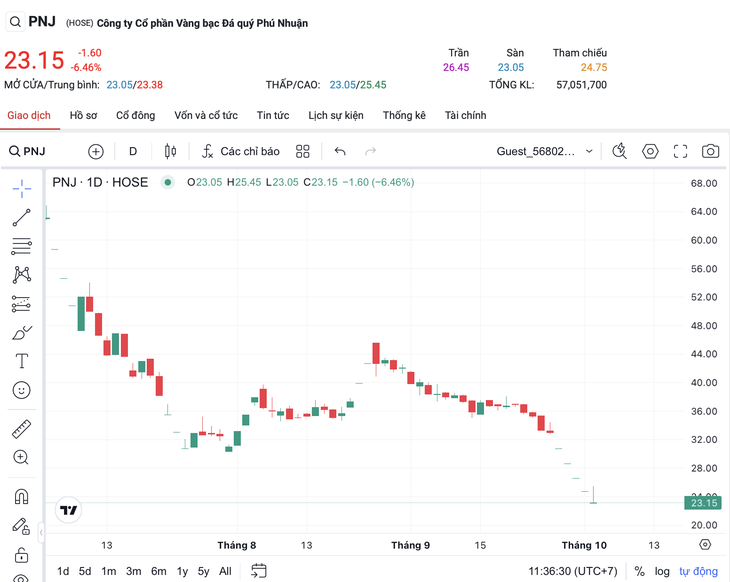Open the Tài chính tab
Viewport: 730px width, 582px height.
(x=465, y=115)
